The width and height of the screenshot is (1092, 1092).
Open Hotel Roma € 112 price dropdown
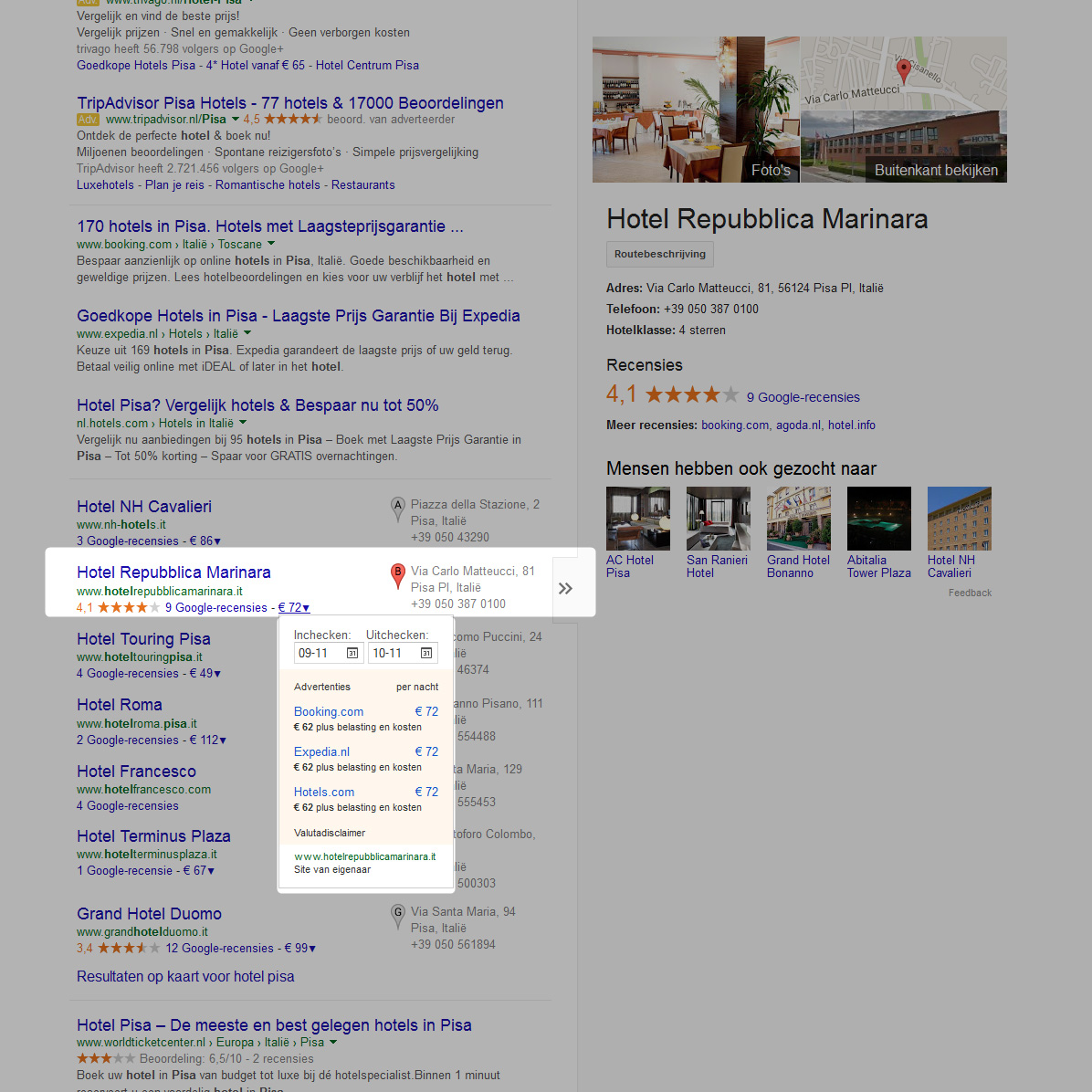(208, 740)
